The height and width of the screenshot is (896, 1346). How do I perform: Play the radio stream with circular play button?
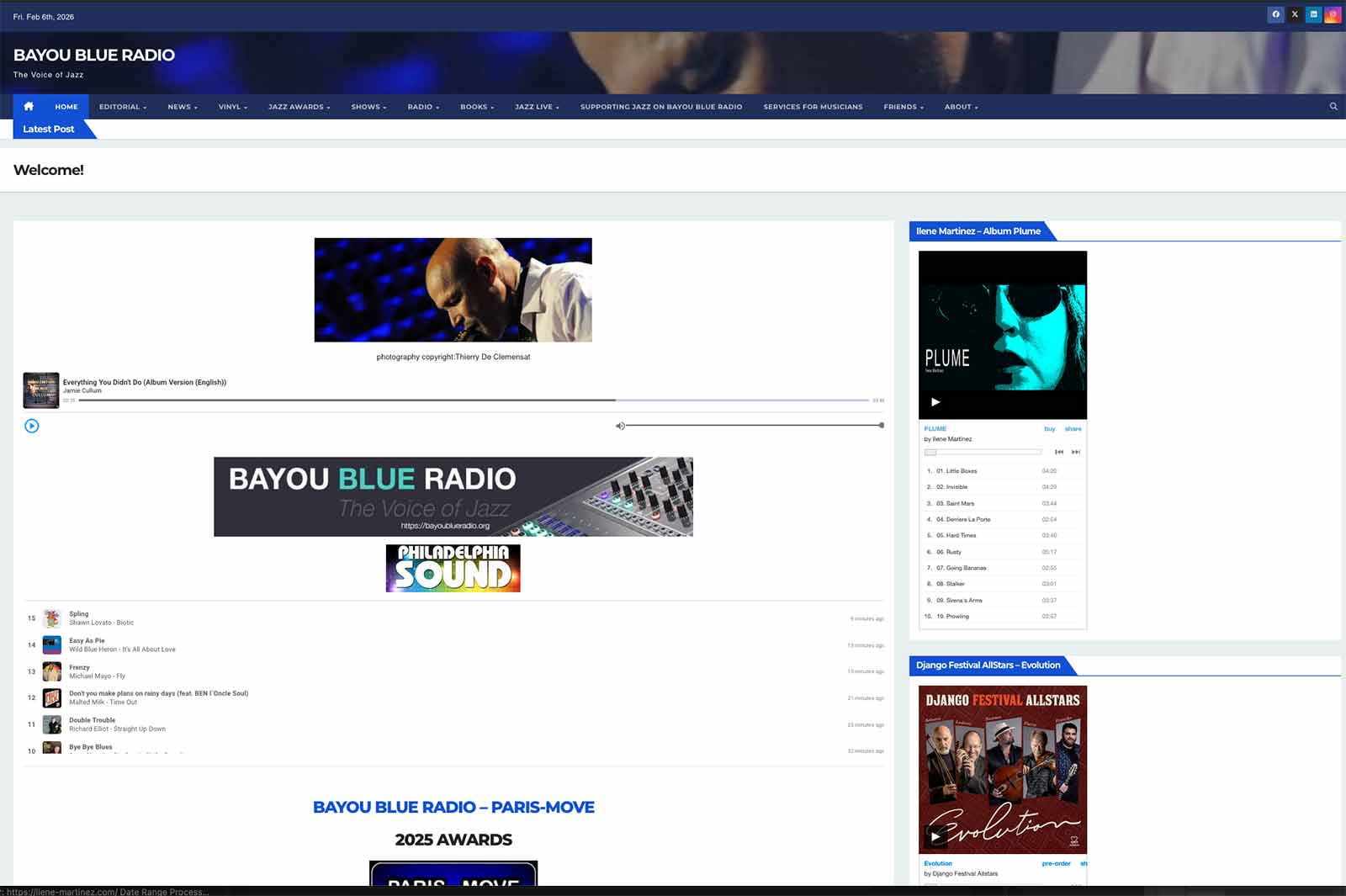click(x=32, y=426)
